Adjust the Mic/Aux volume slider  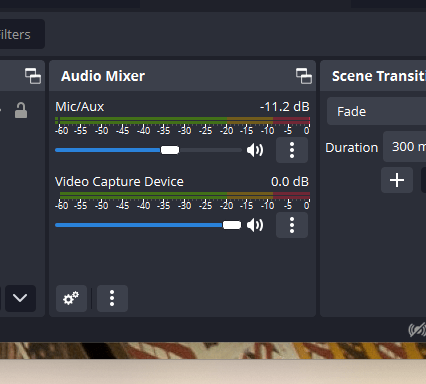point(170,150)
